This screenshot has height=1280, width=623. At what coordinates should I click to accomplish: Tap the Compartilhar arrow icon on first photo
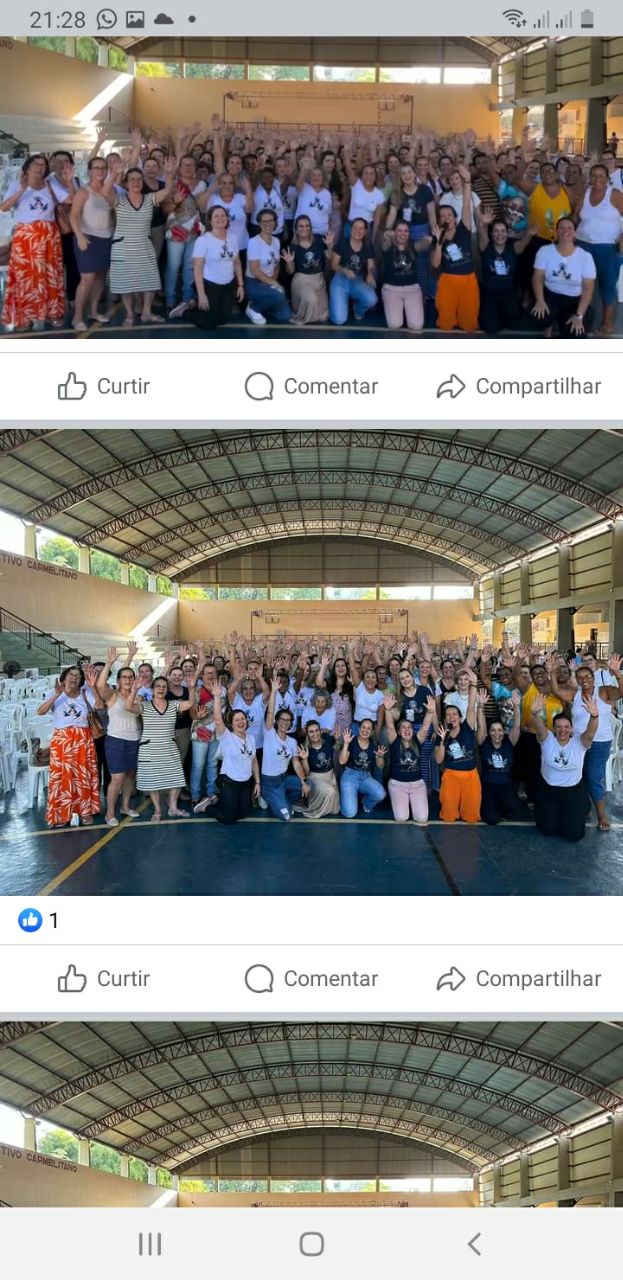[x=451, y=386]
